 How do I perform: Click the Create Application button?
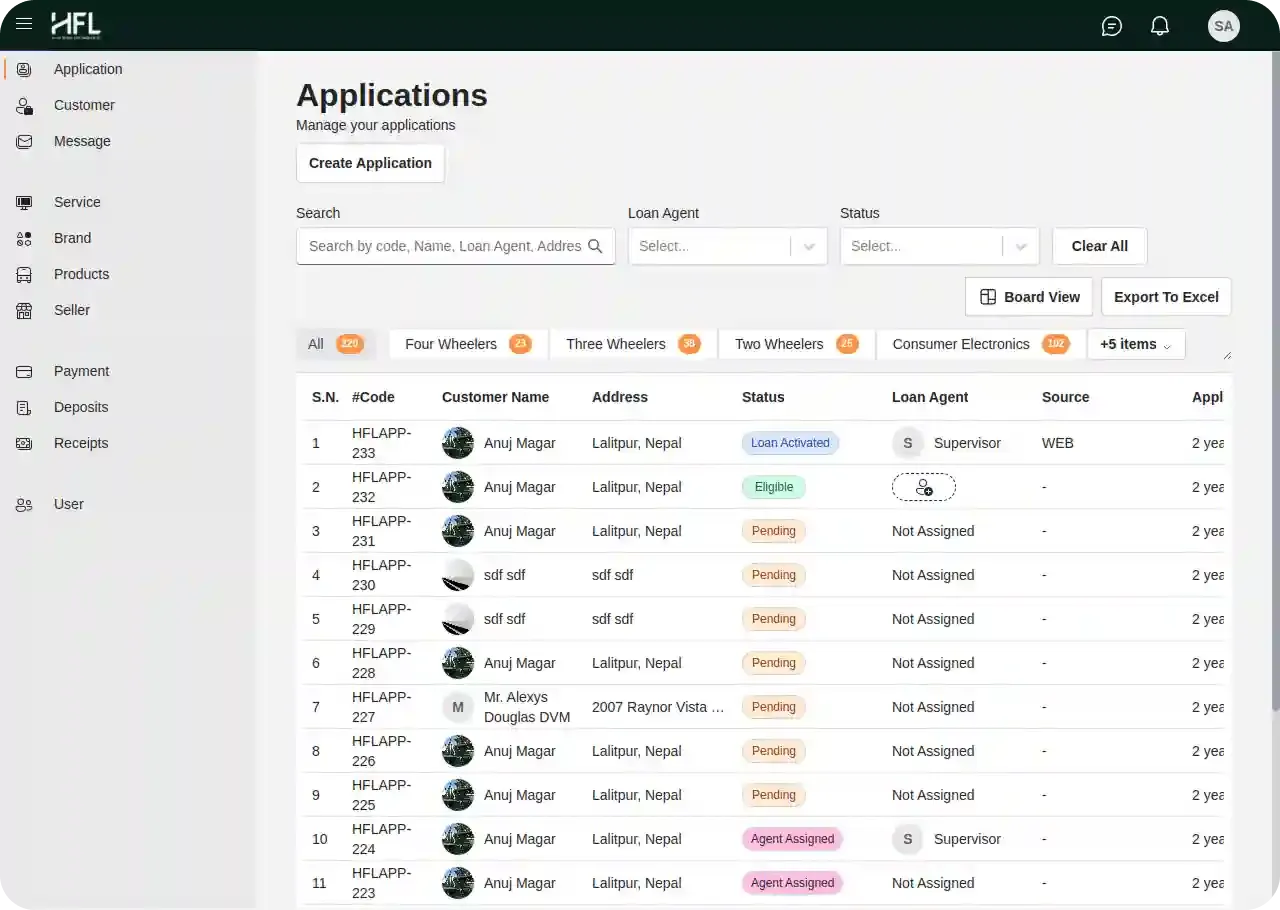[370, 163]
